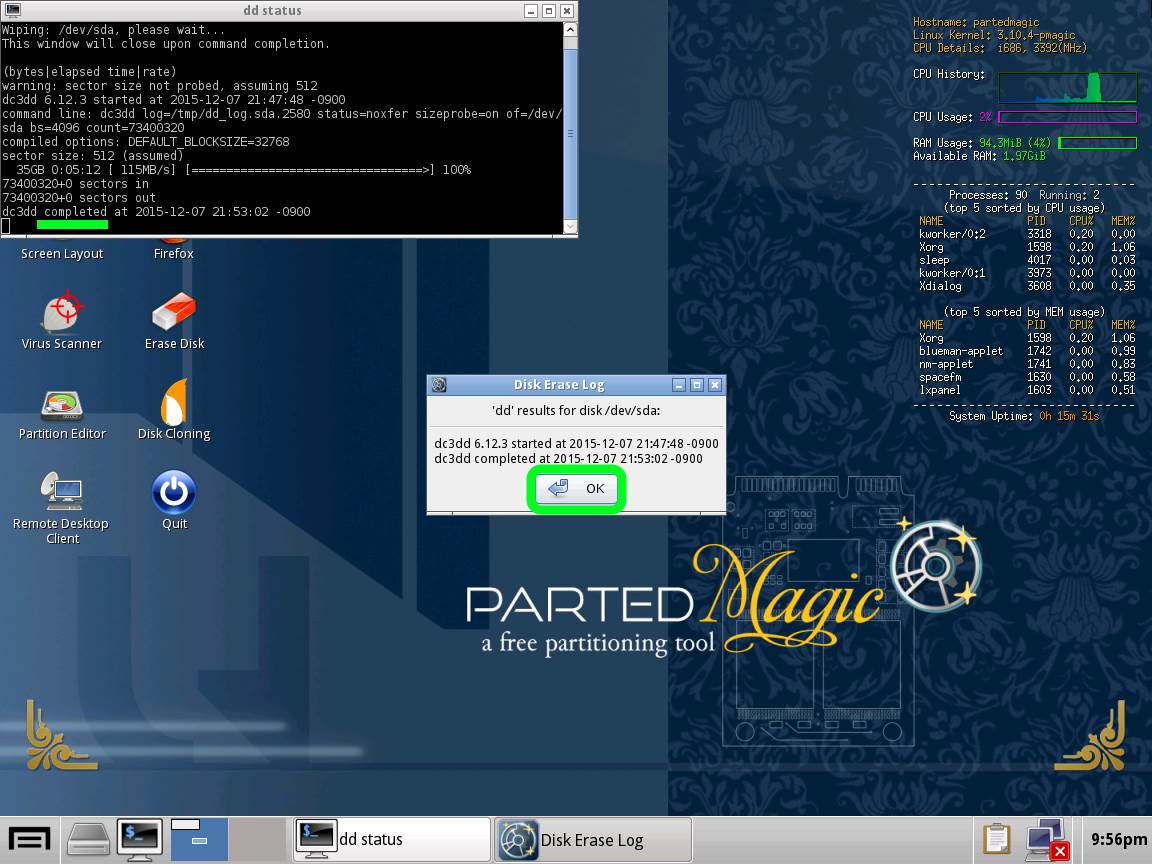
Task: Minimize the dd status window
Action: [531, 11]
